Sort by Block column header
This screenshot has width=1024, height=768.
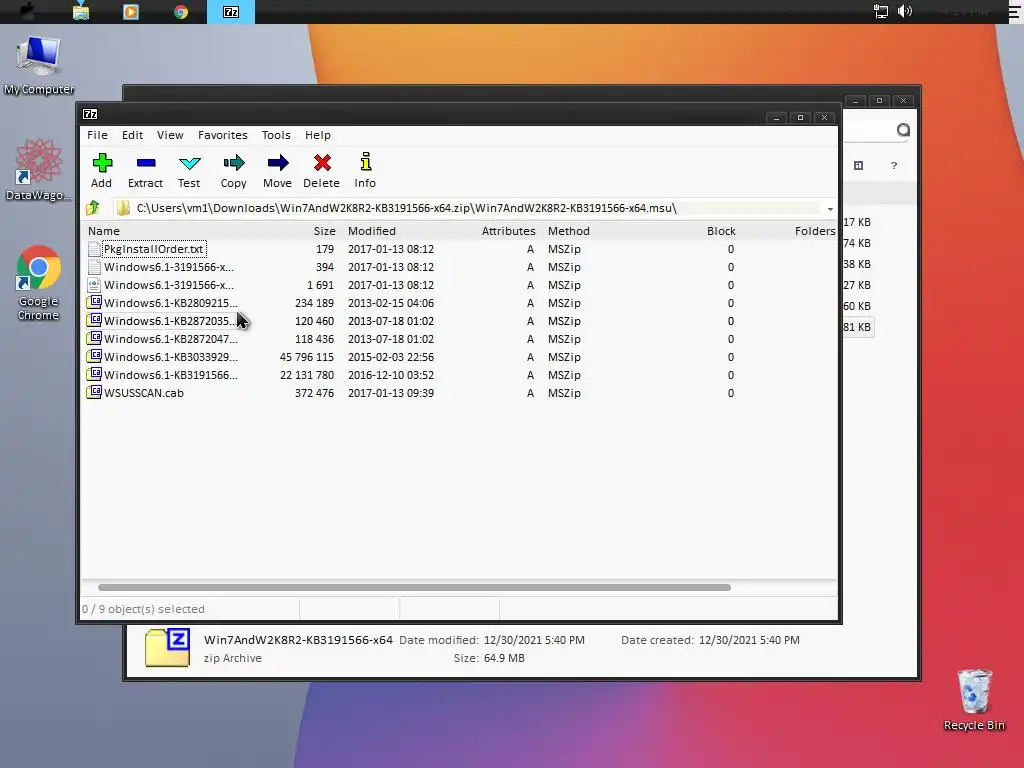[x=721, y=231]
